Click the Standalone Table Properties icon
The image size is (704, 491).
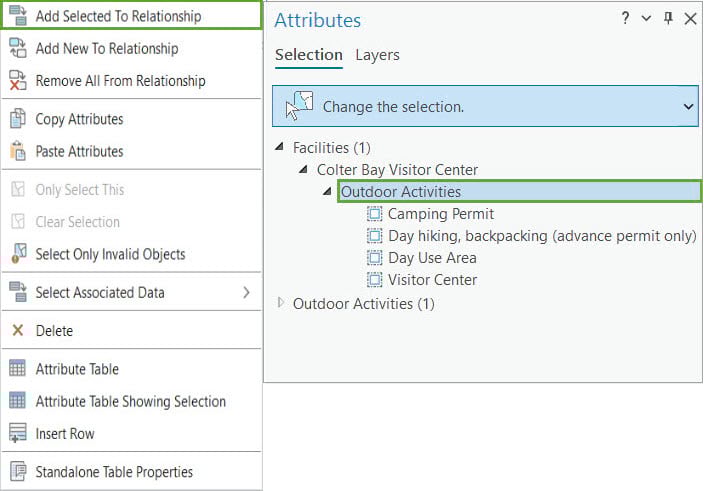coord(18,471)
